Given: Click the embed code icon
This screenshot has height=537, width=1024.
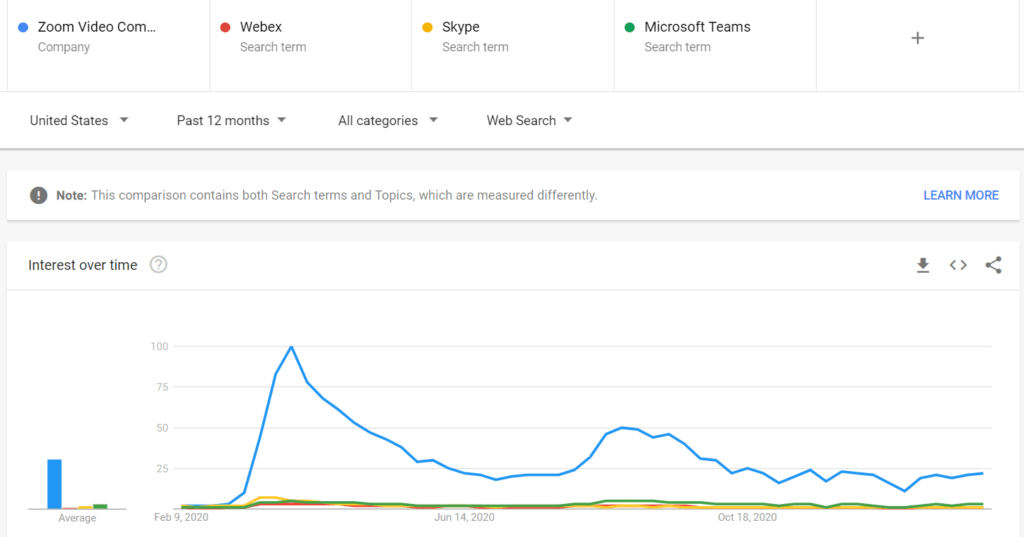Looking at the screenshot, I should pos(958,265).
